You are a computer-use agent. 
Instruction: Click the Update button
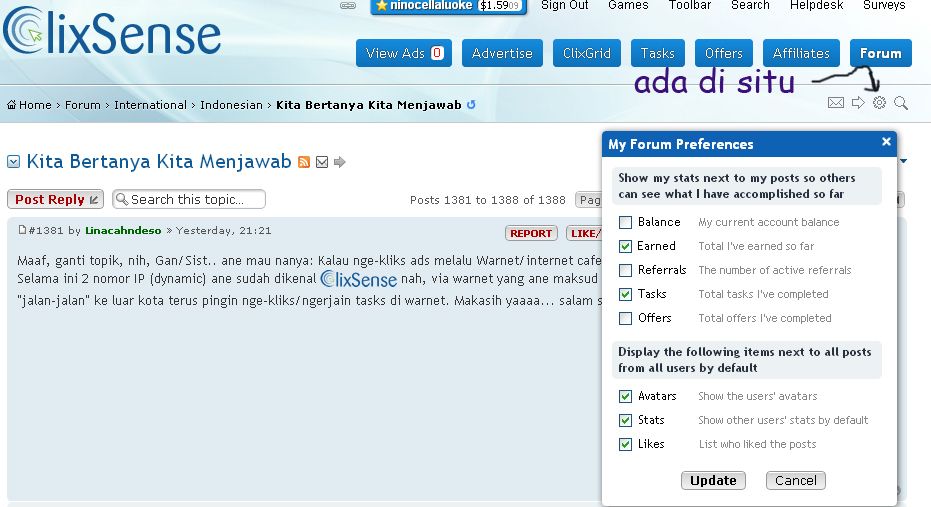(713, 480)
